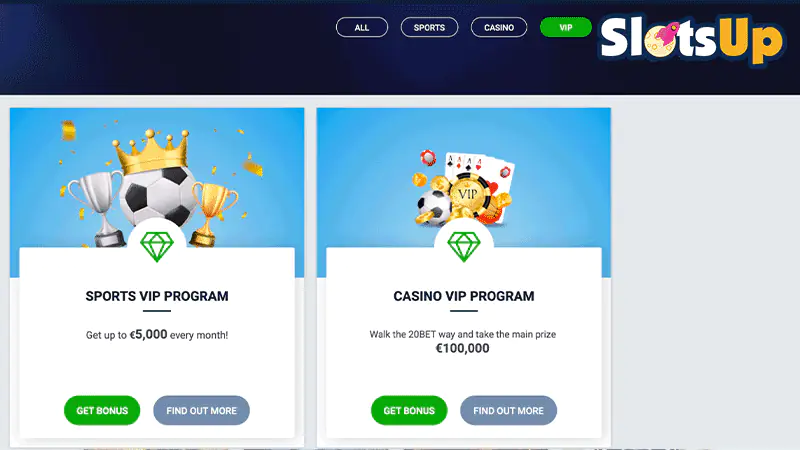Screen dimensions: 800x450
Task: Click the green diamond icon on Casino VIP card
Action: coord(464,247)
